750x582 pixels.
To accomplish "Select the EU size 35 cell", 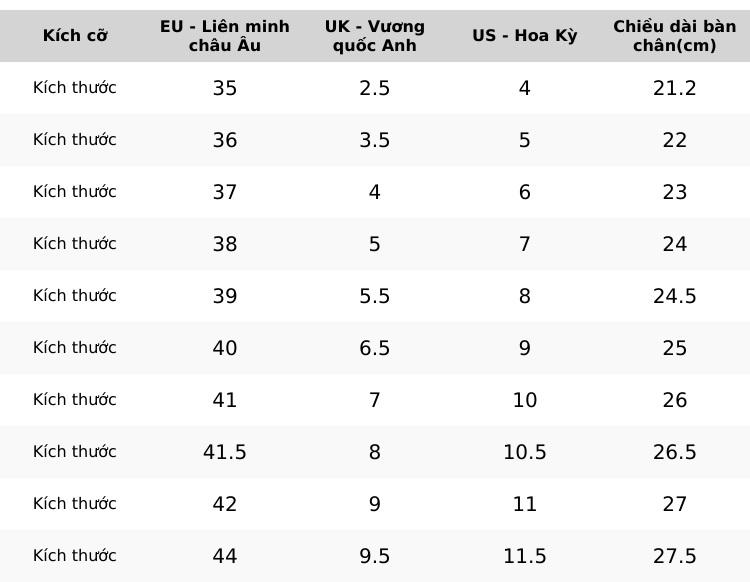I will [225, 88].
